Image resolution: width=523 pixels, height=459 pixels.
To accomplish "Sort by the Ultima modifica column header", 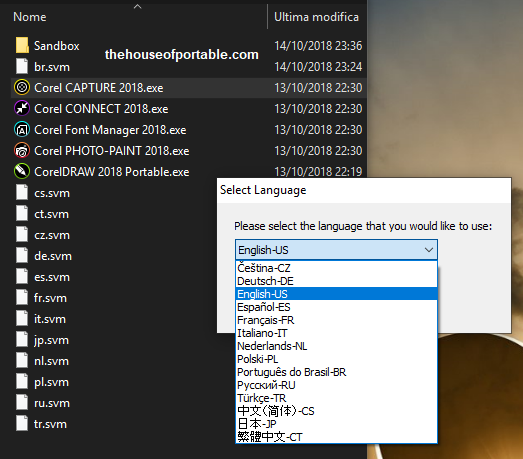I will click(316, 17).
